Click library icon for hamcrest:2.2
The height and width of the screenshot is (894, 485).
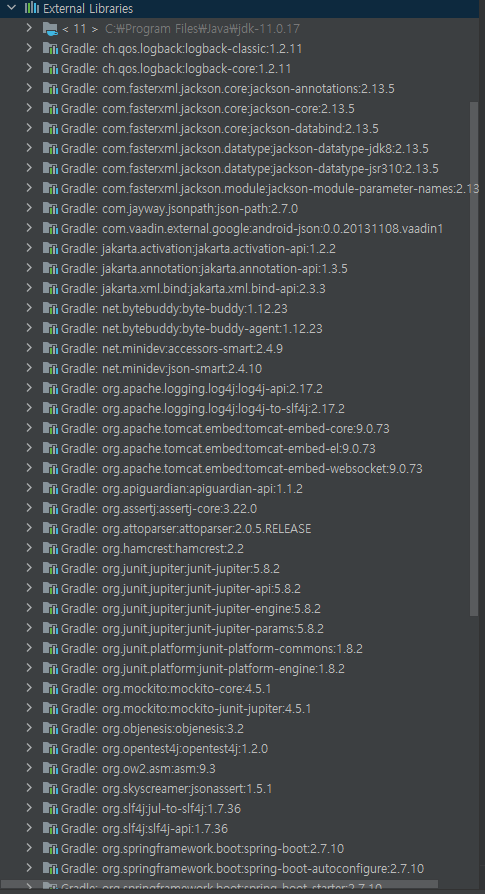51,548
